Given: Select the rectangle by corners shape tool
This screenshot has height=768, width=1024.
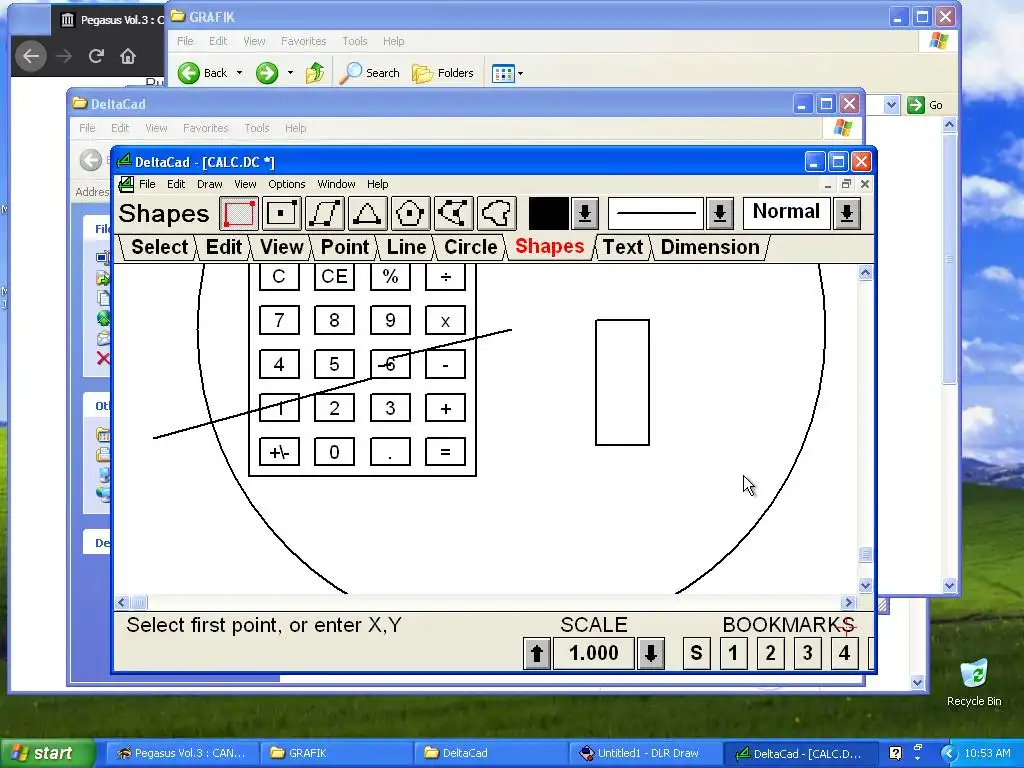Looking at the screenshot, I should click(239, 214).
